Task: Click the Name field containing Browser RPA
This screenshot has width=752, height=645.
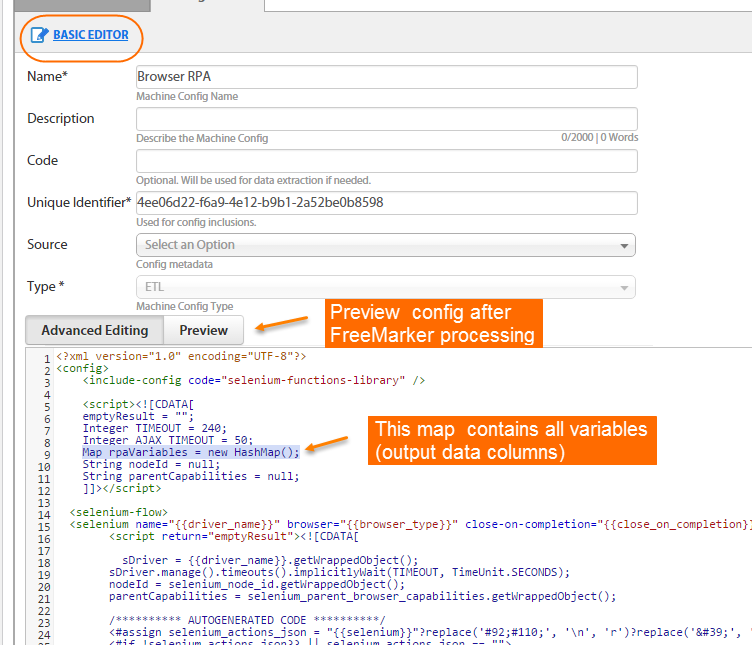Action: [387, 77]
